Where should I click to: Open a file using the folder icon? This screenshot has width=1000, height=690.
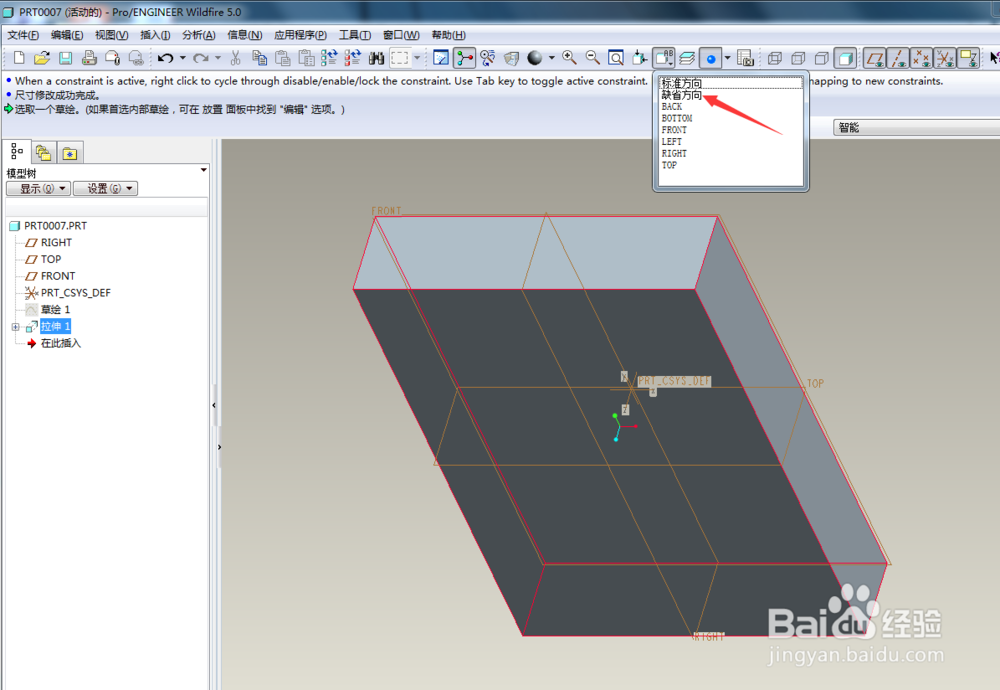(42, 58)
